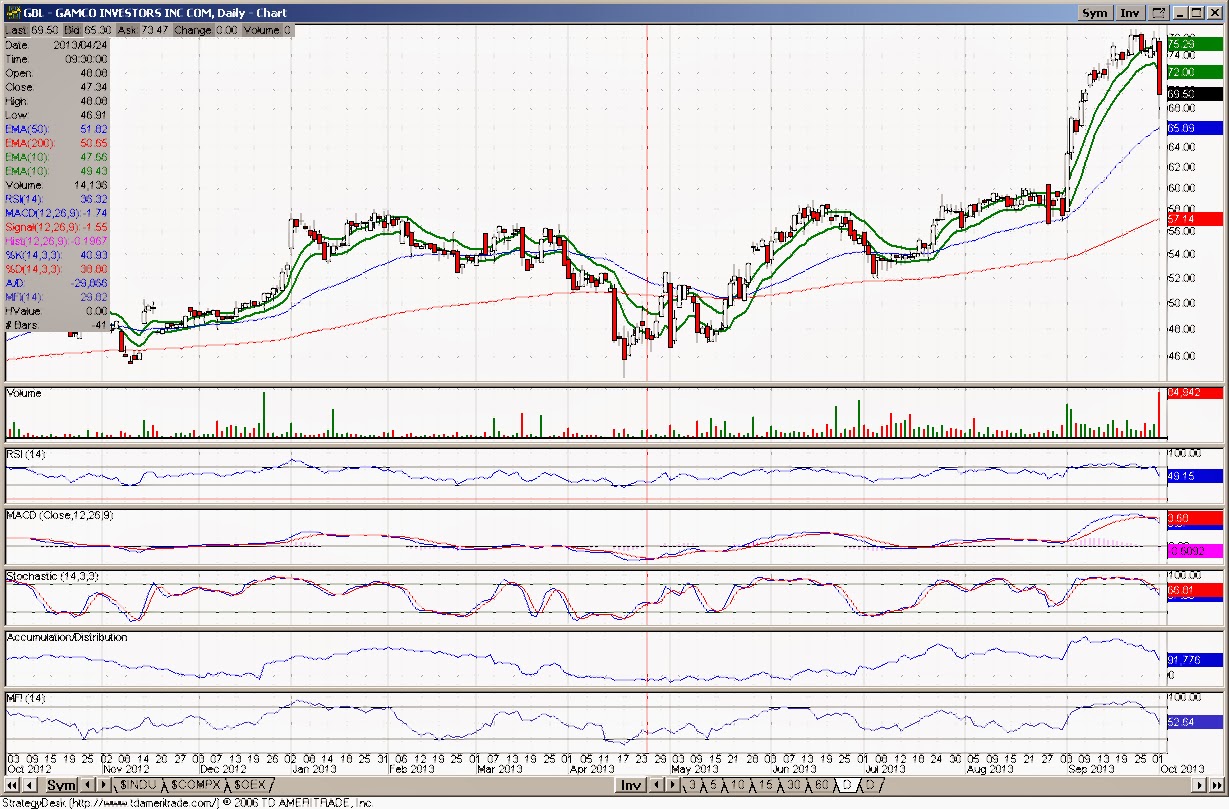
Task: Click the Hist(12,26,9) data row
Action: (x=57, y=241)
